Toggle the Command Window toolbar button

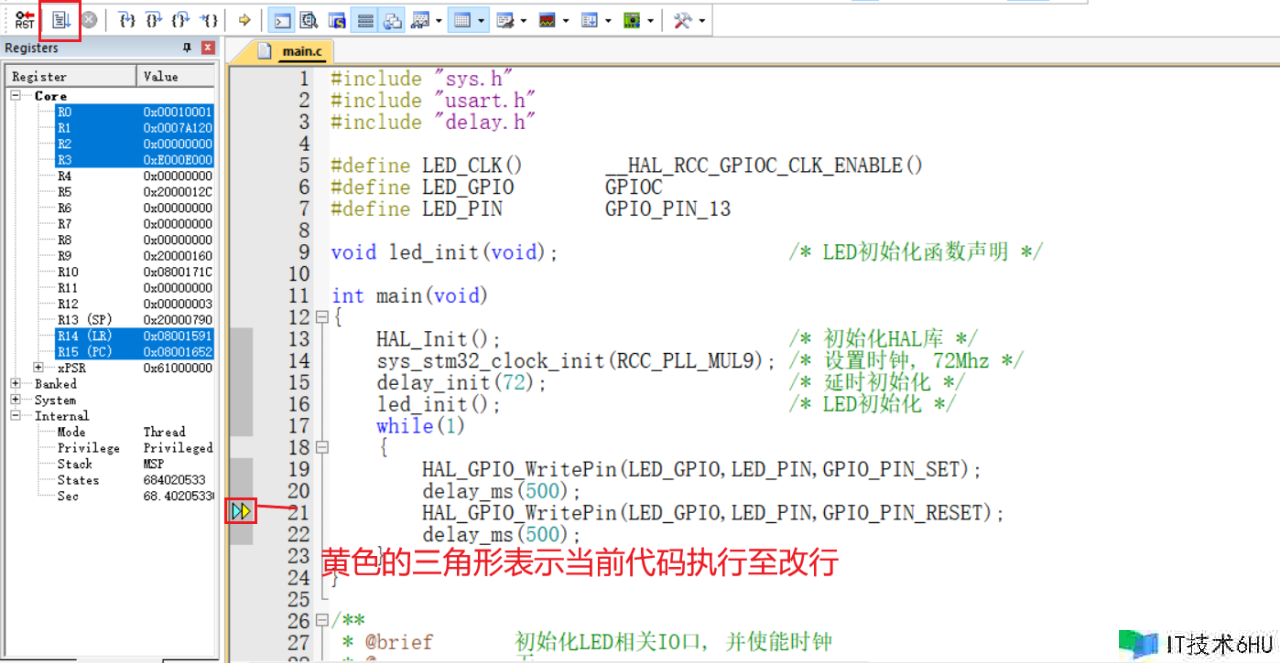[283, 20]
